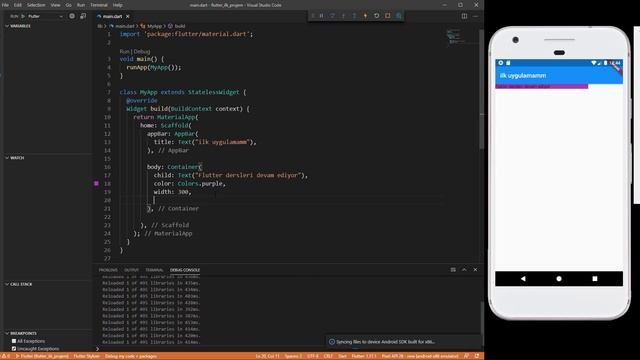Click the MyApp class breadcrumb
The height and width of the screenshot is (360, 640).
[151, 26]
